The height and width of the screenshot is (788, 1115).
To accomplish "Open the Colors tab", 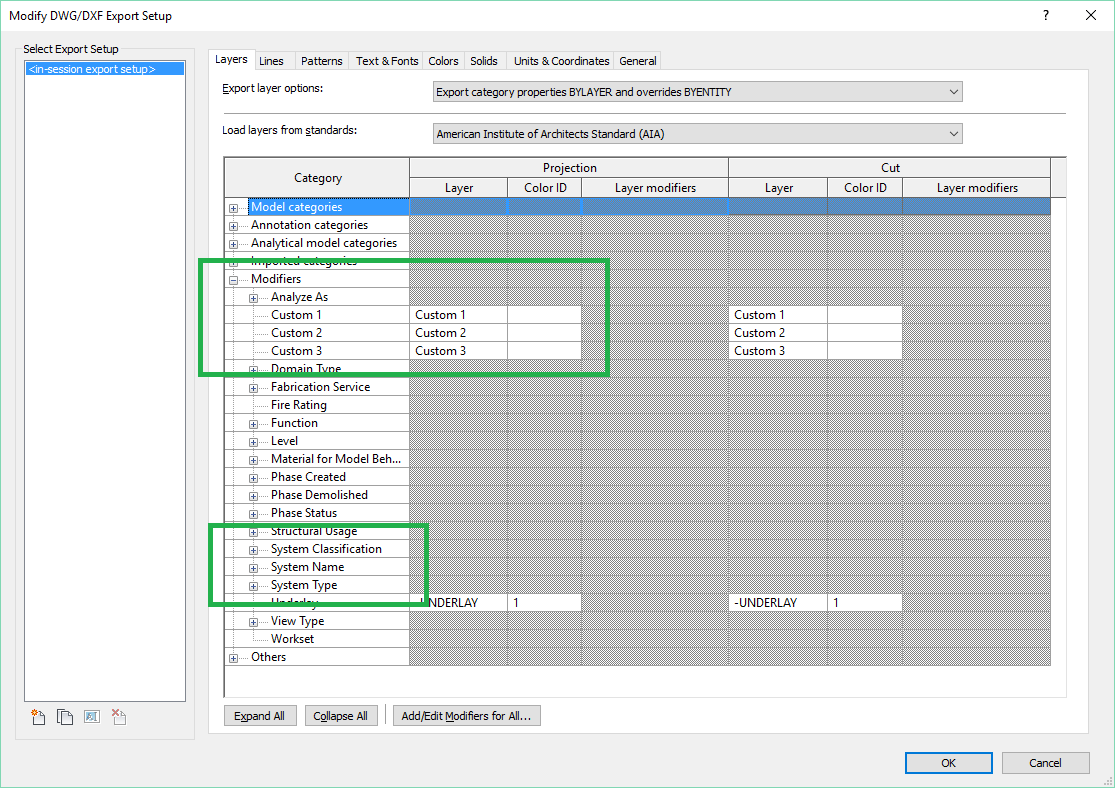I will coord(443,60).
